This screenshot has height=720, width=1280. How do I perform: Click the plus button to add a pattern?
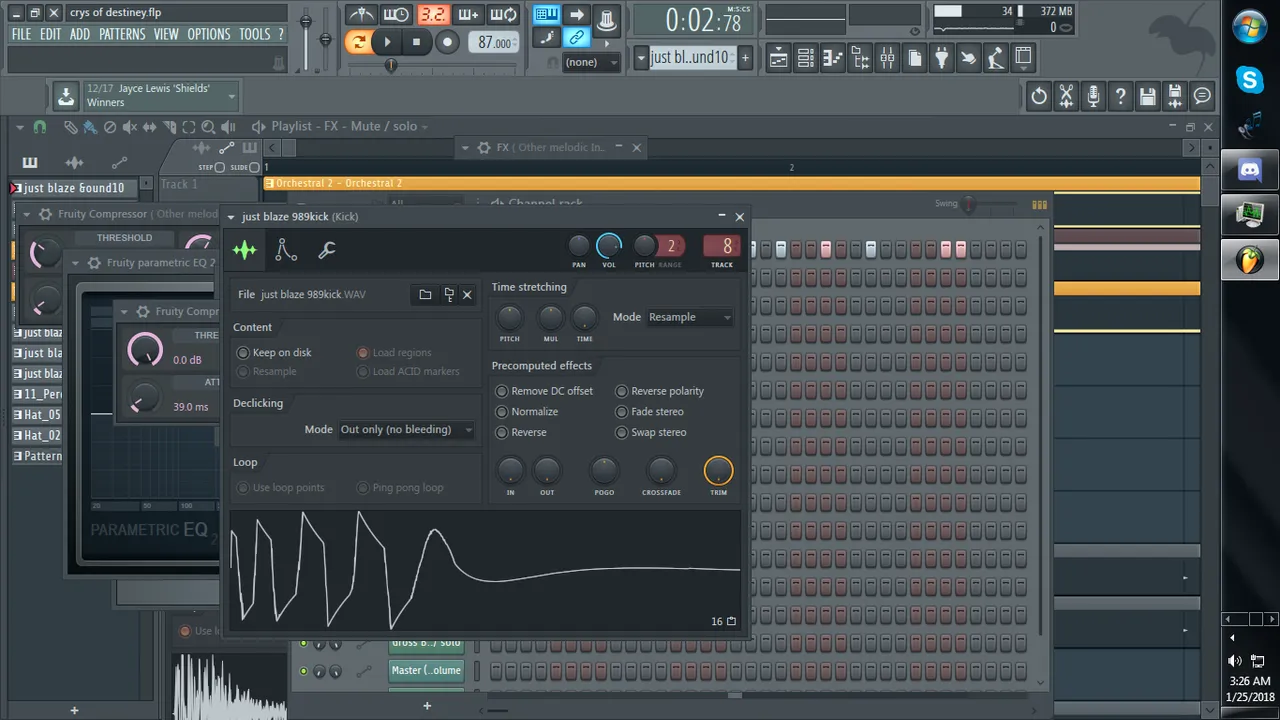(745, 58)
